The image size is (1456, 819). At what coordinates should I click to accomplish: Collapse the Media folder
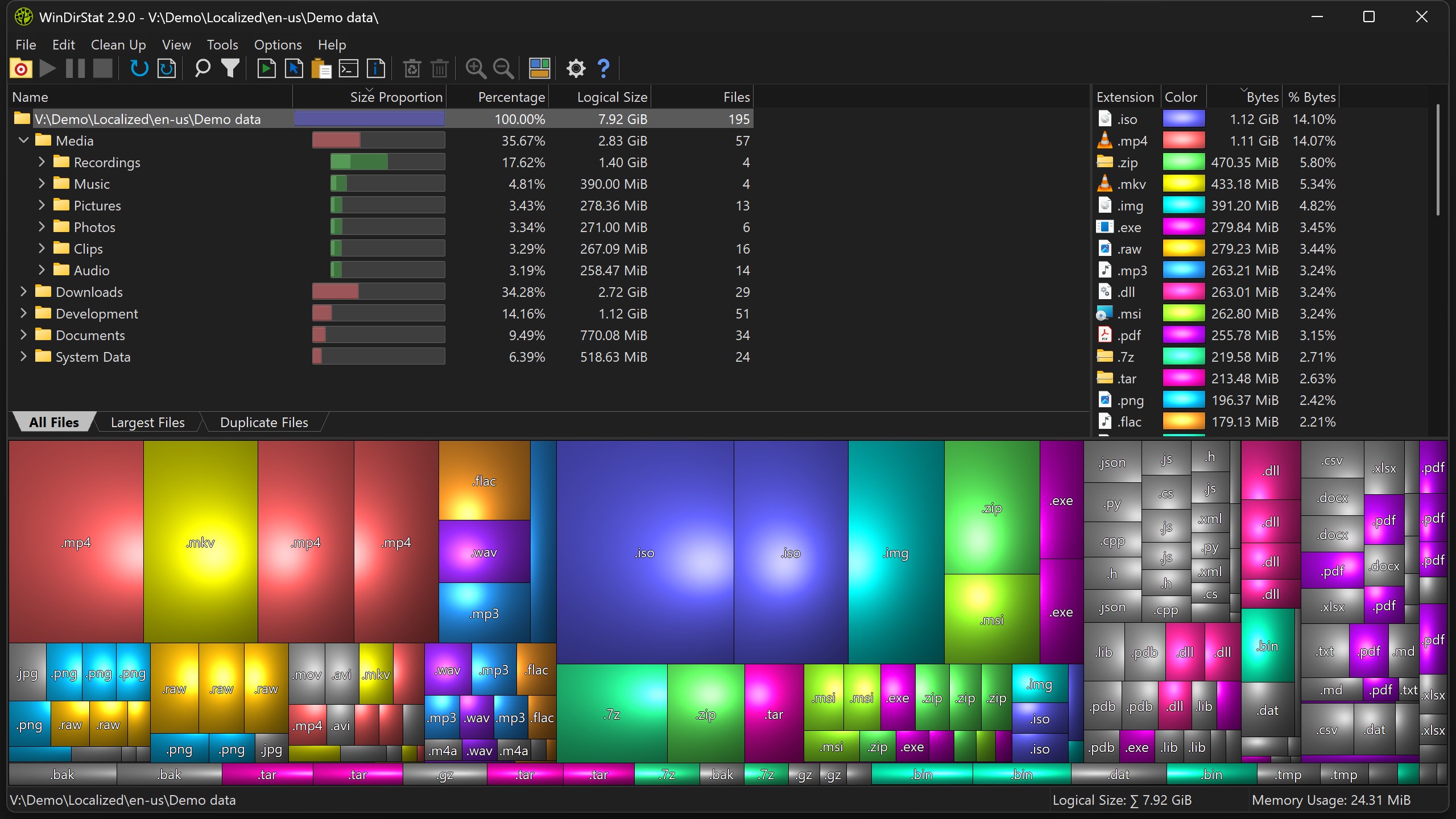coord(23,140)
